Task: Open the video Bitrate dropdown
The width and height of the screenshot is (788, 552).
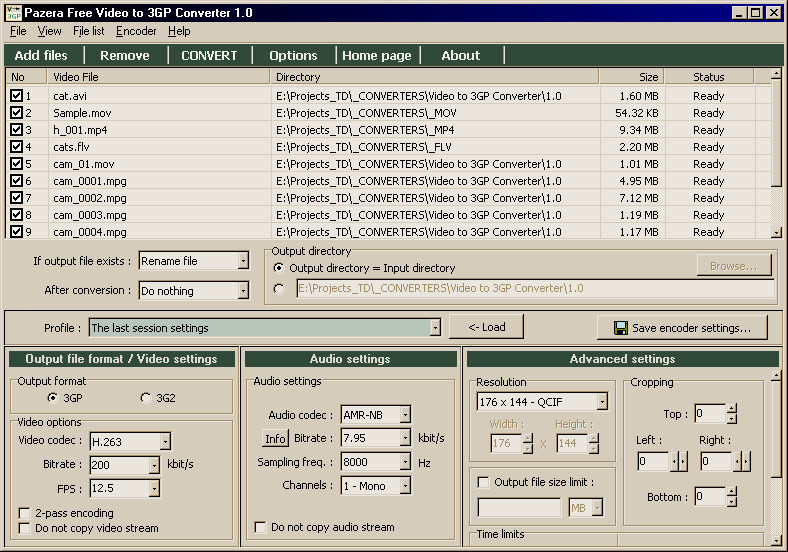Action: 154,465
